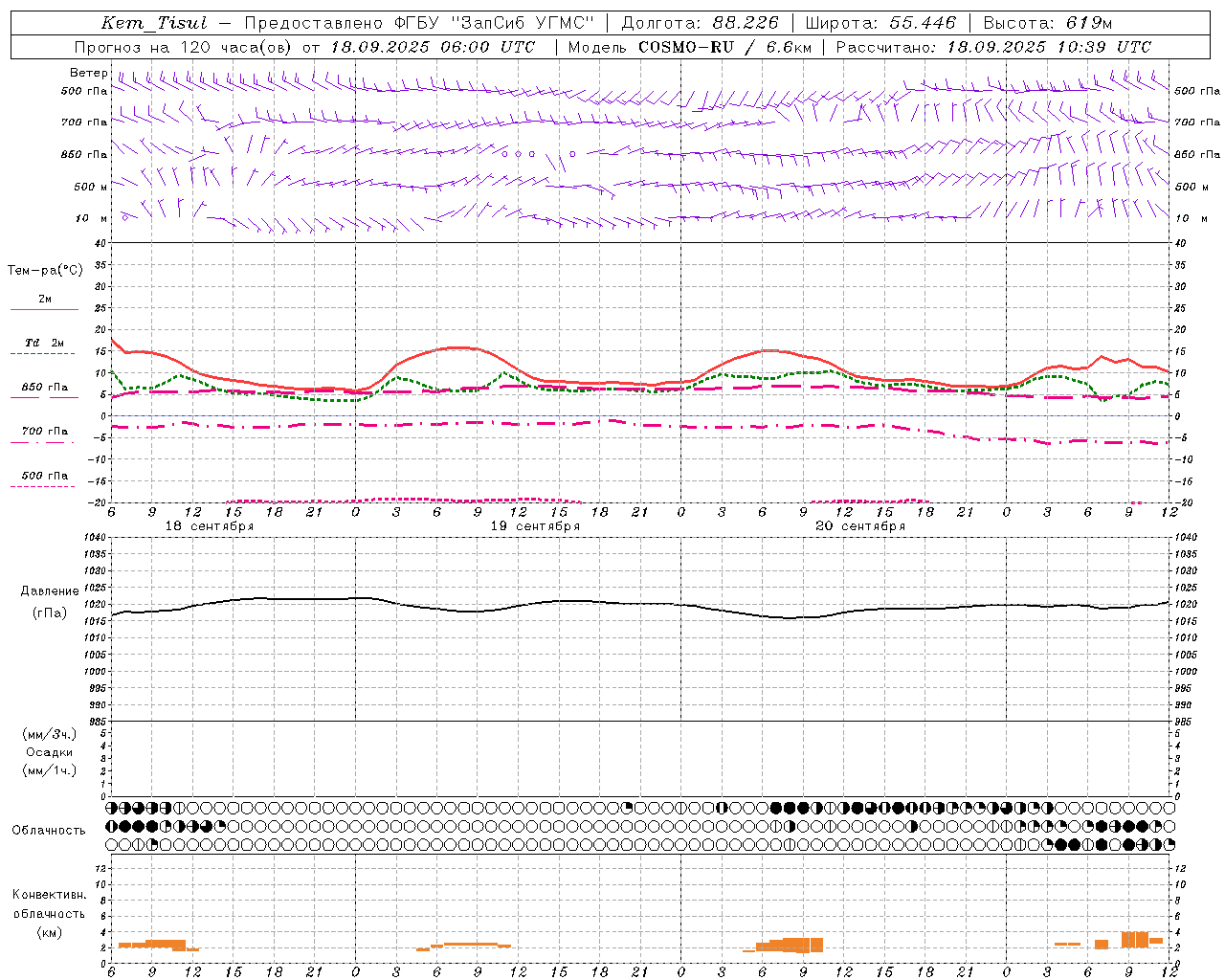Click the (мм/1ч.) precipitation unit label
1225x980 pixels.
(x=49, y=770)
